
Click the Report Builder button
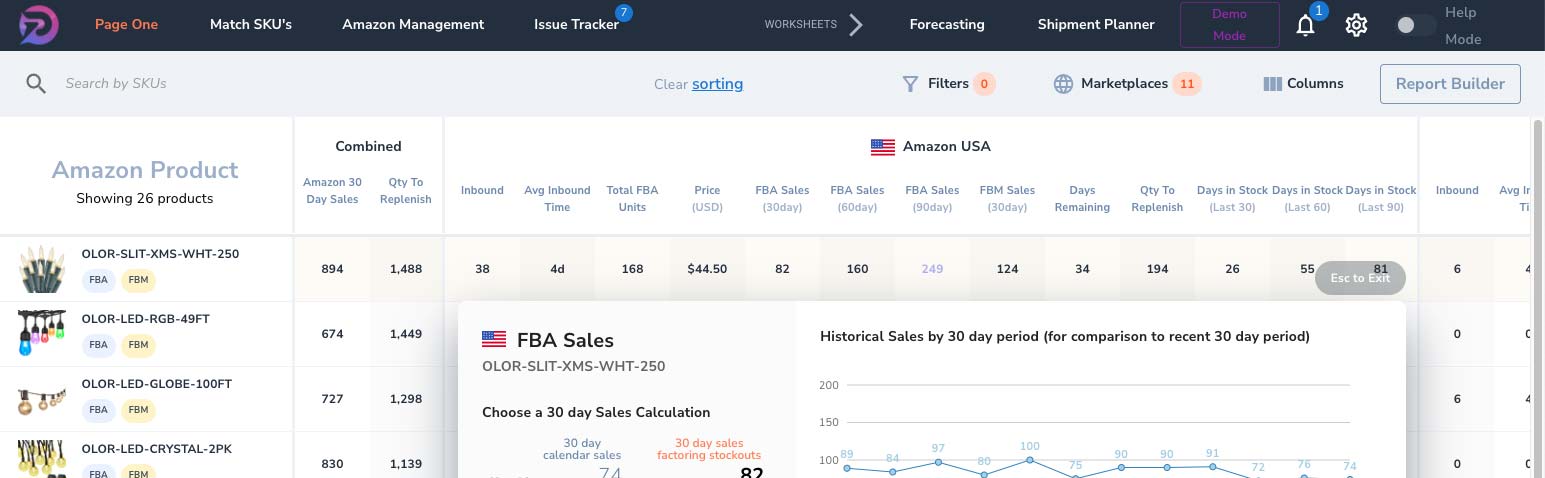pos(1450,84)
